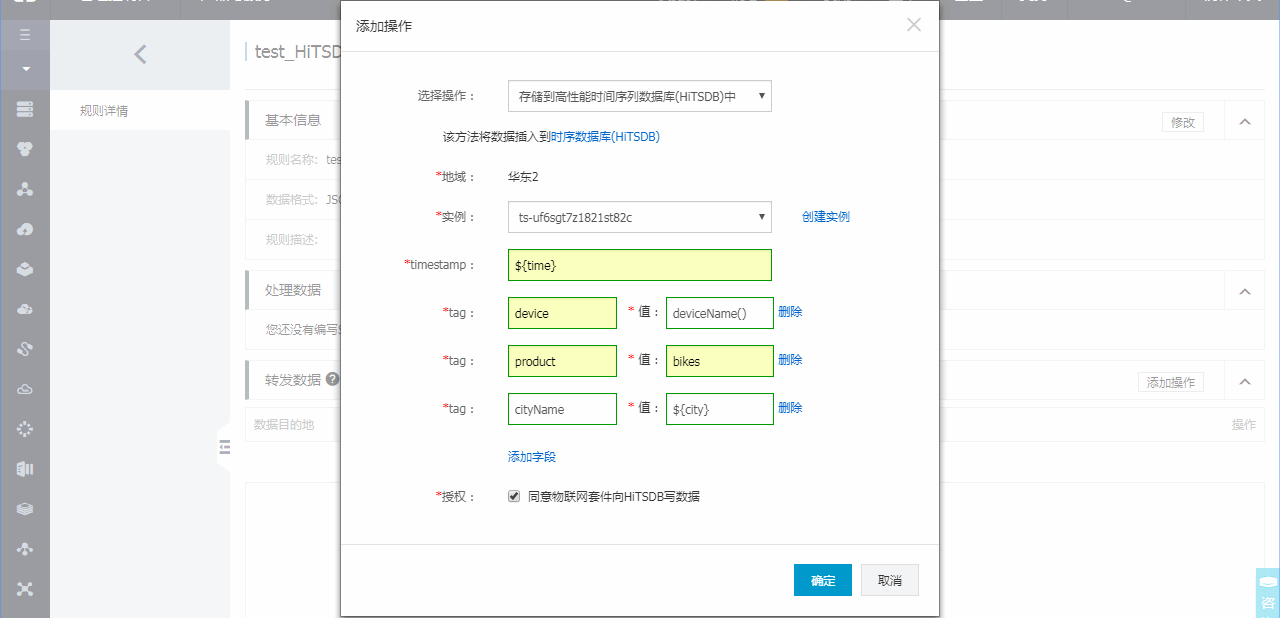Click the cube box sidebar icon
Image resolution: width=1280 pixels, height=618 pixels.
[25, 269]
